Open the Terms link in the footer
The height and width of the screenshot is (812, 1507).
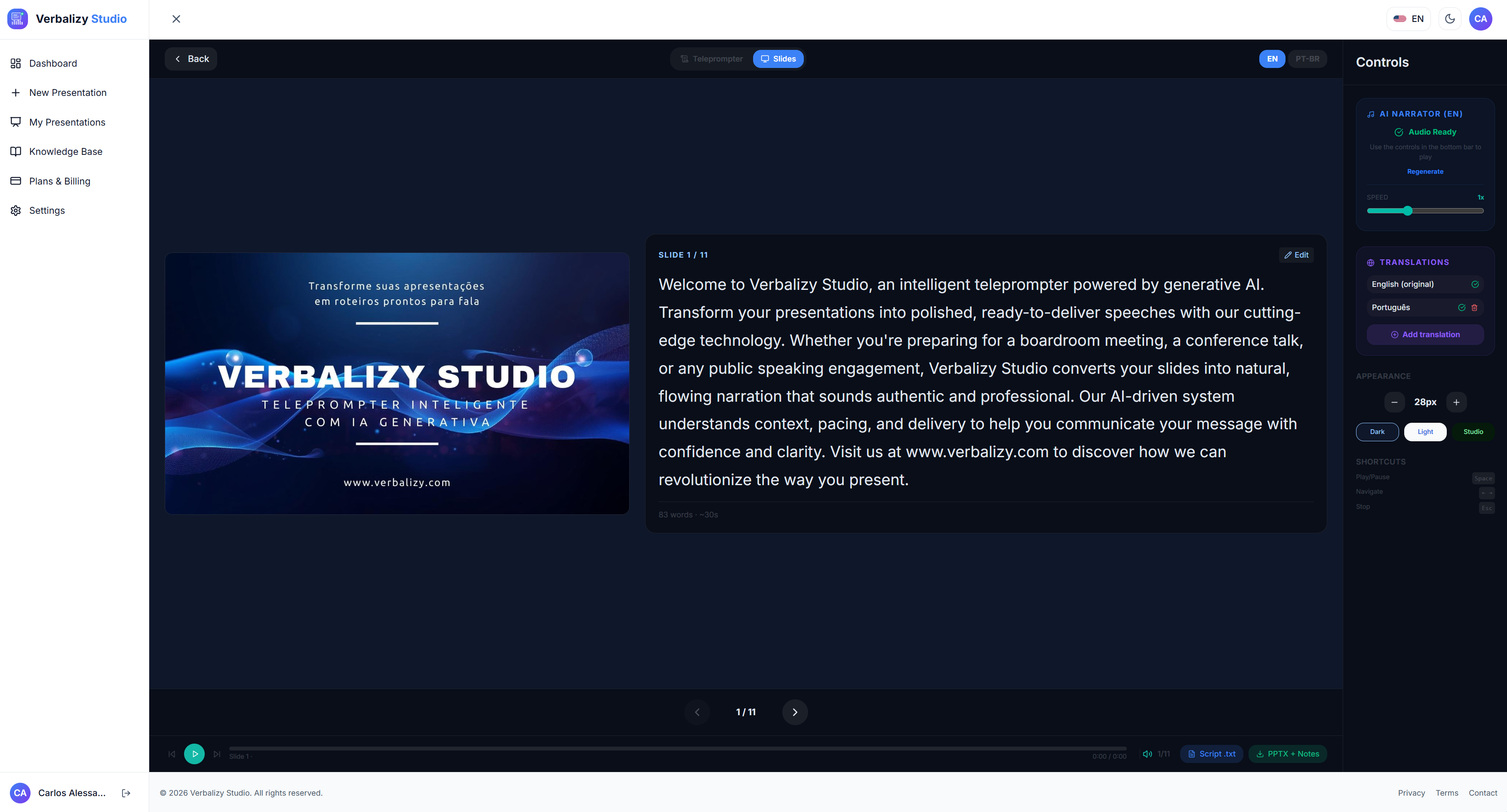(x=1447, y=793)
